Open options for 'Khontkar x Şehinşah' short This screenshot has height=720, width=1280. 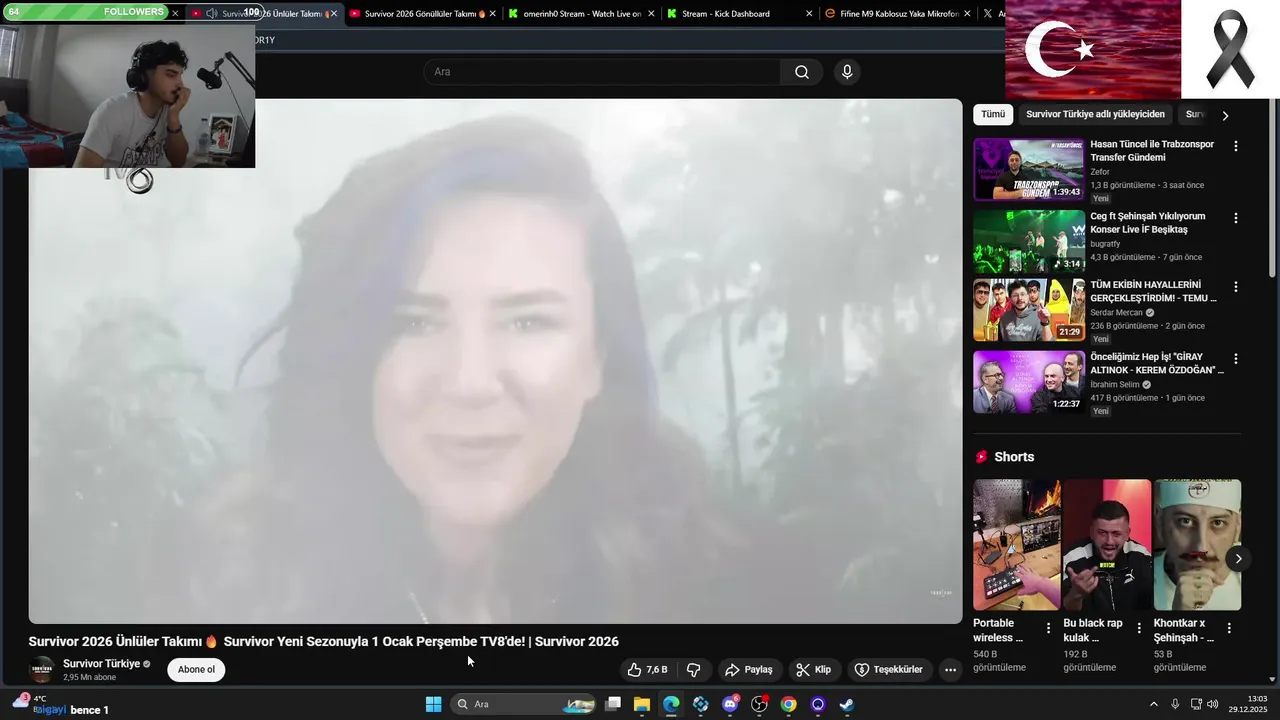point(1229,628)
